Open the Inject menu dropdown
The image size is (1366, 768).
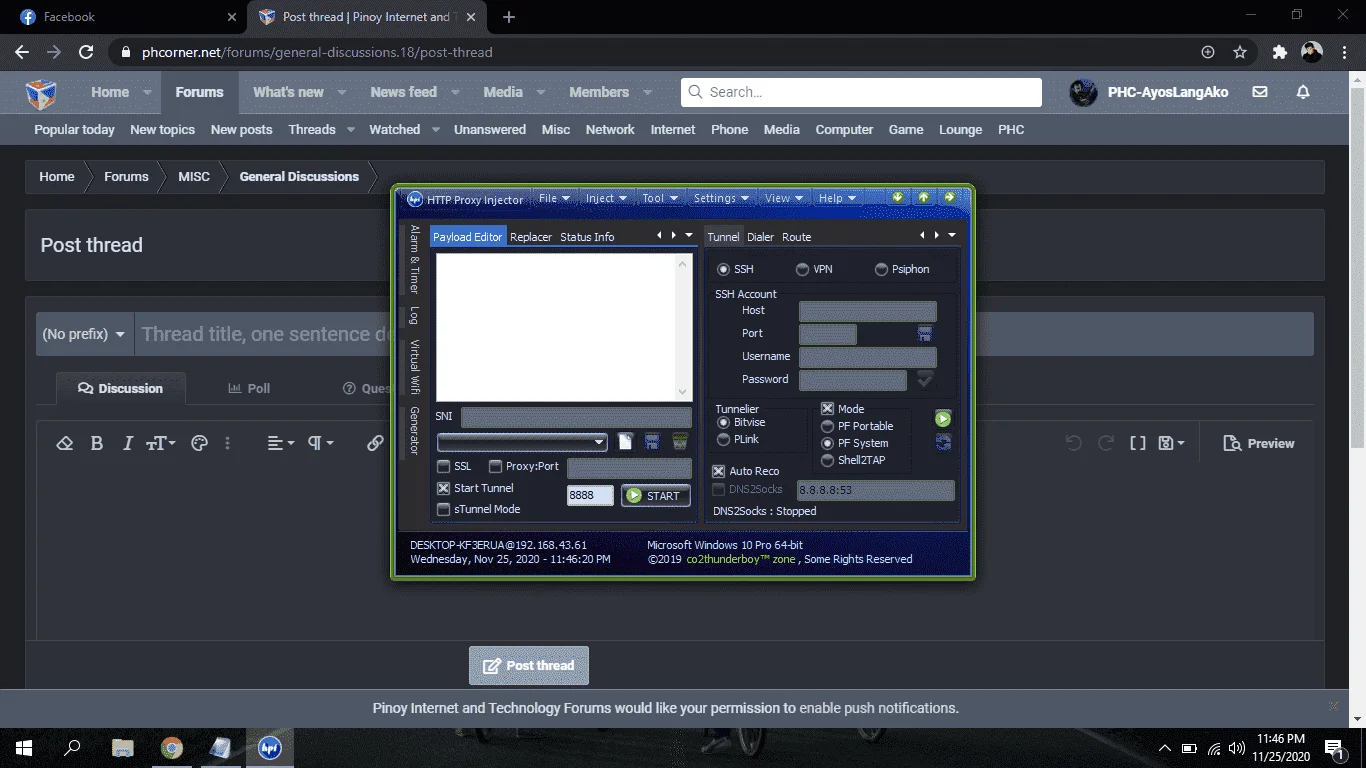tap(606, 198)
